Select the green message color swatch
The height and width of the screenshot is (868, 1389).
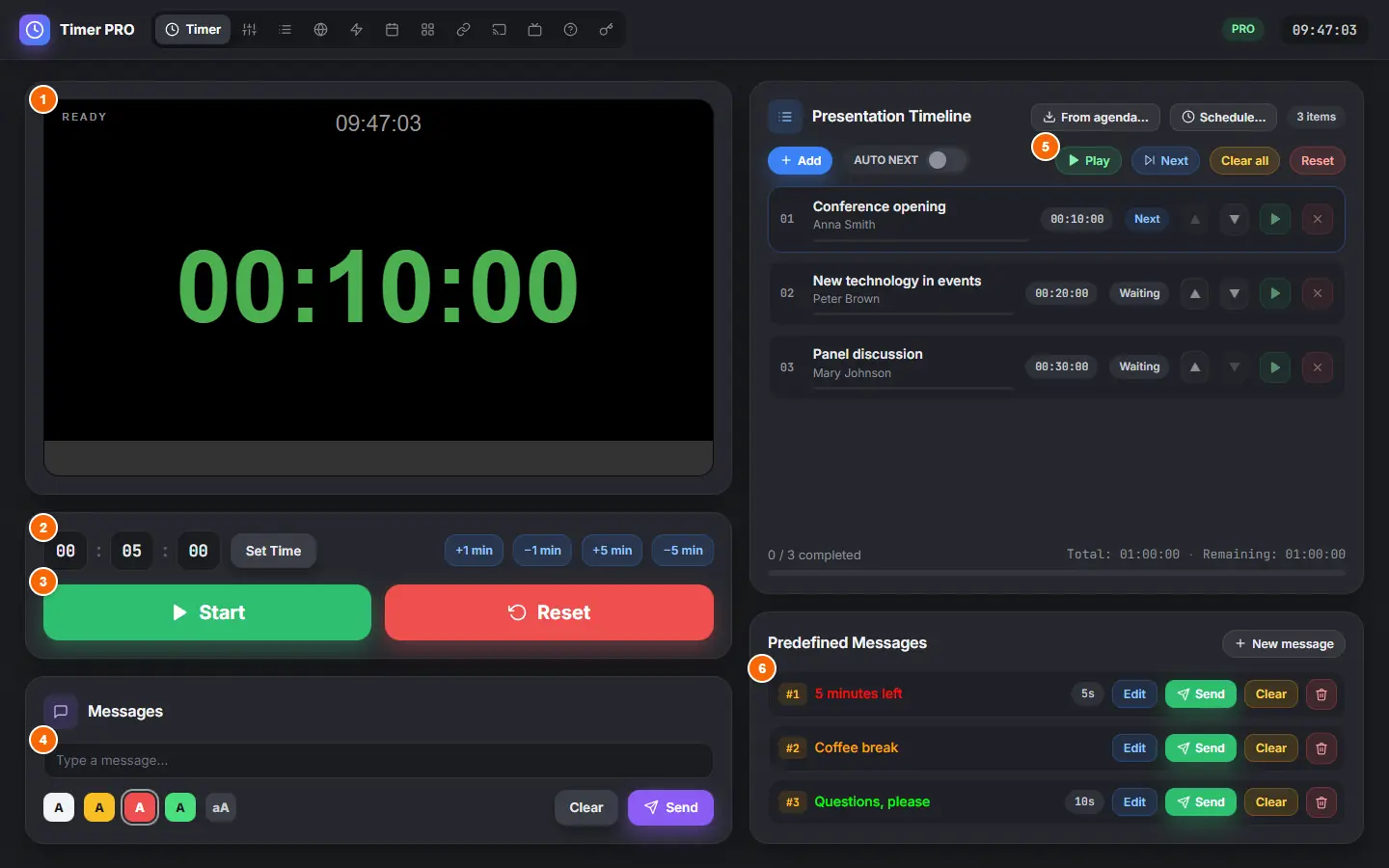(x=180, y=807)
